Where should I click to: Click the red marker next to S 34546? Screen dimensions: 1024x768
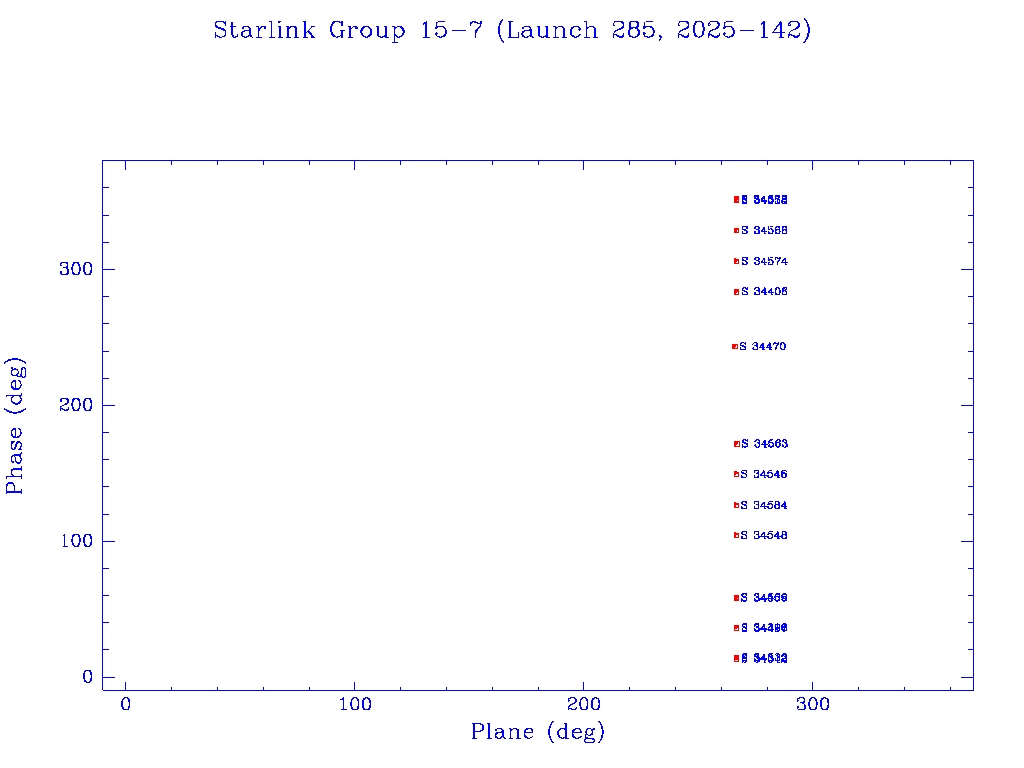pos(736,474)
